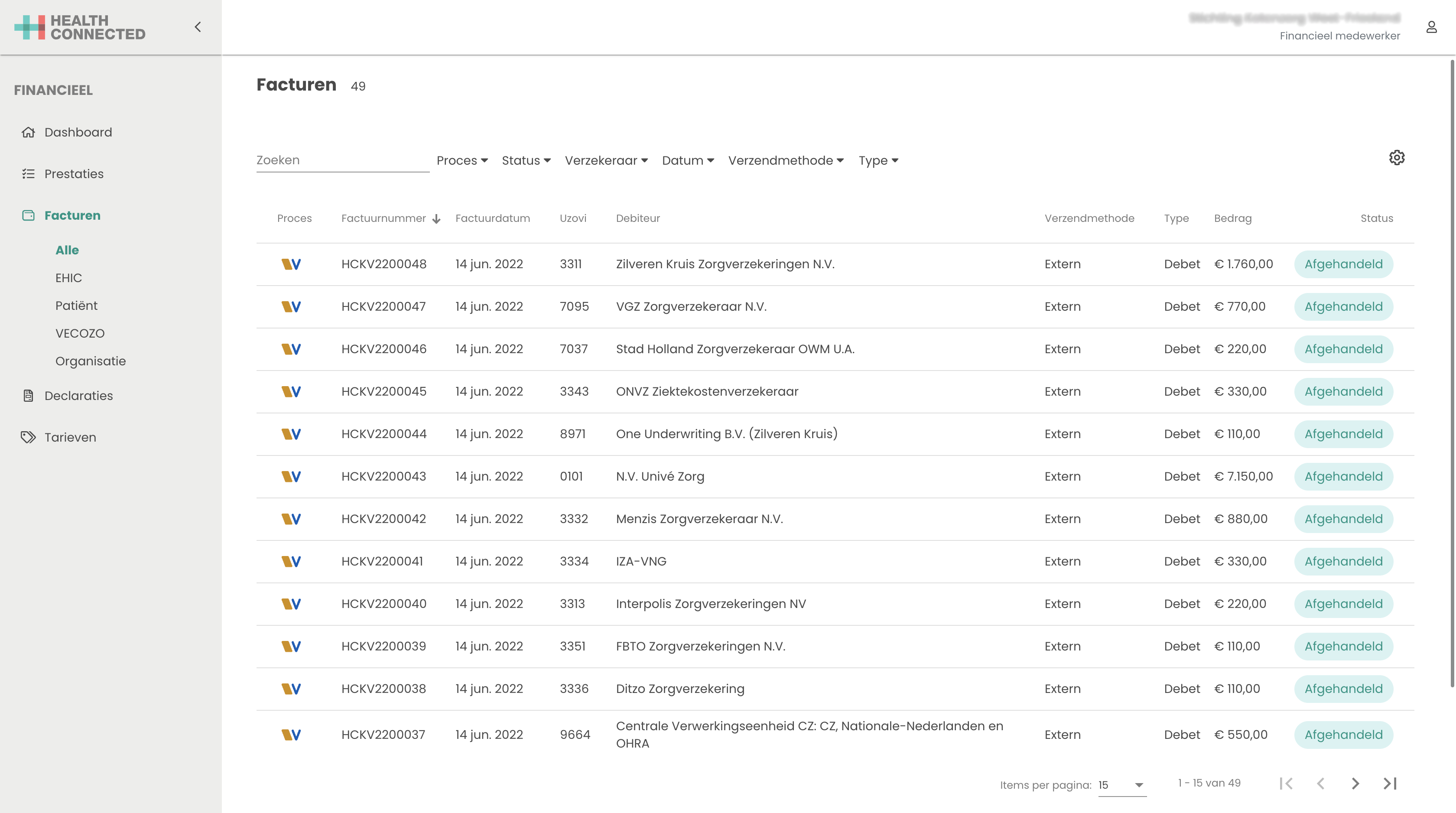The image size is (1456, 813).
Task: Open the user profile icon
Action: click(1431, 27)
